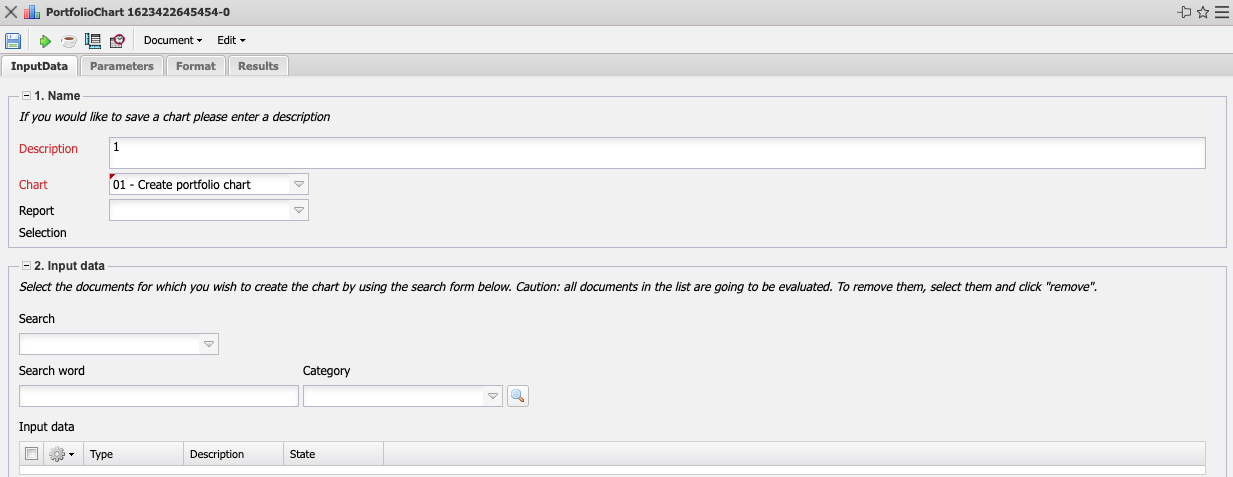Switch to the Format tab

[x=196, y=66]
